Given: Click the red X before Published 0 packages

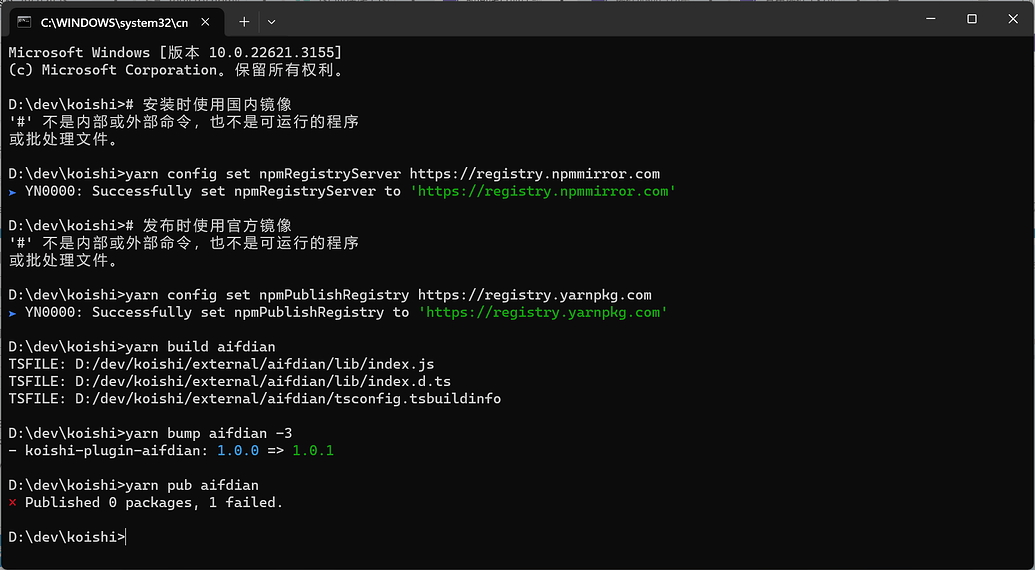Looking at the screenshot, I should tap(12, 502).
